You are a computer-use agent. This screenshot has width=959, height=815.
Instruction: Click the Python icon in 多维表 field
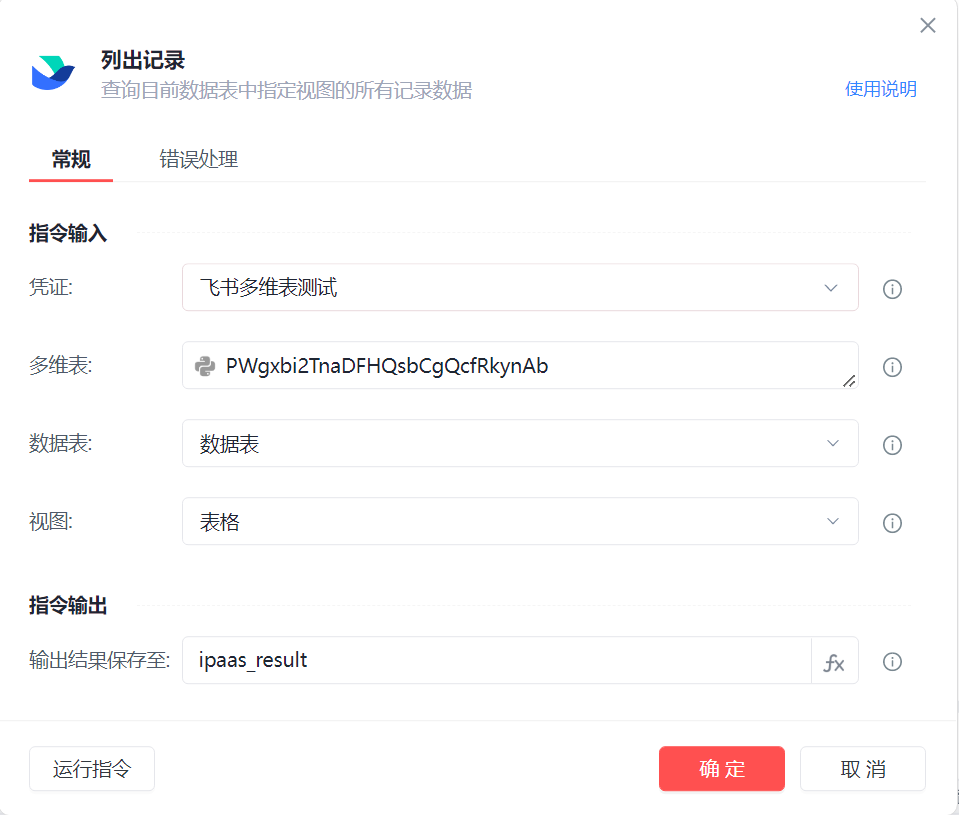click(x=205, y=366)
